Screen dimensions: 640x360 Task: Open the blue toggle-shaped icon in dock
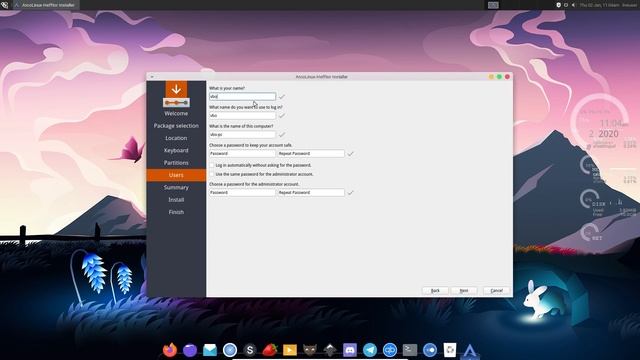[430, 350]
